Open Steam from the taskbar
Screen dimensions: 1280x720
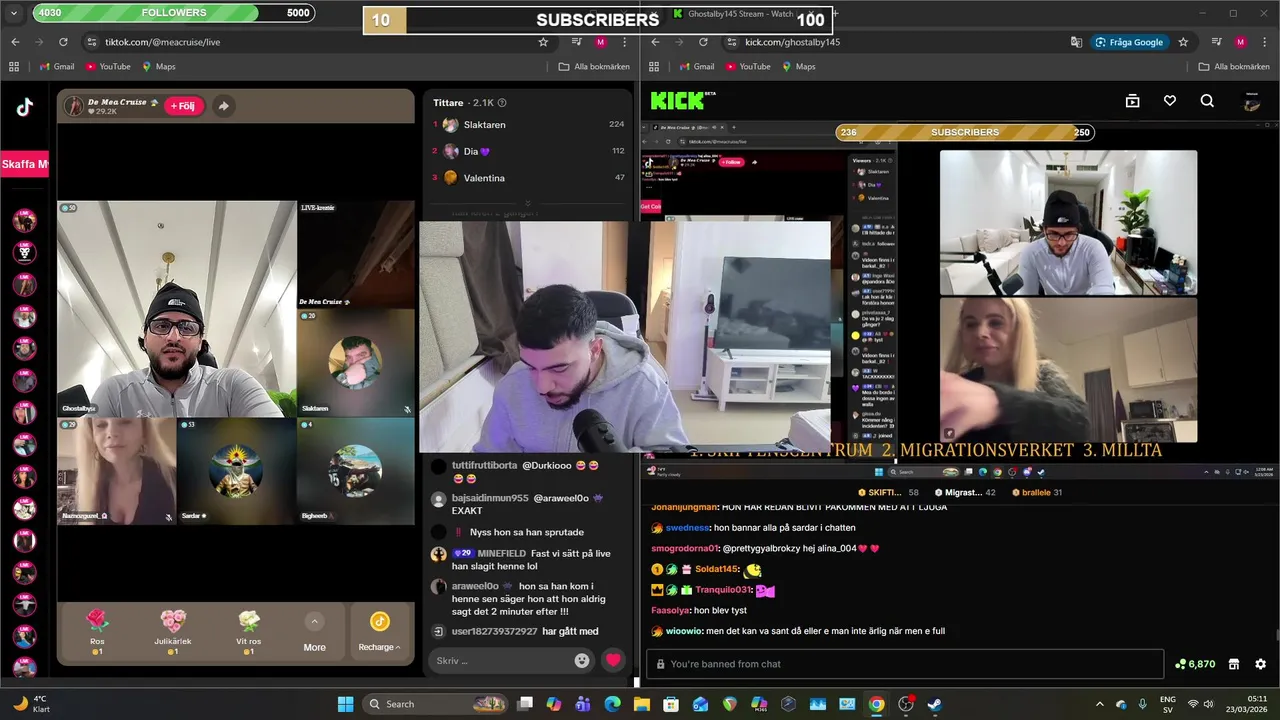(x=934, y=704)
